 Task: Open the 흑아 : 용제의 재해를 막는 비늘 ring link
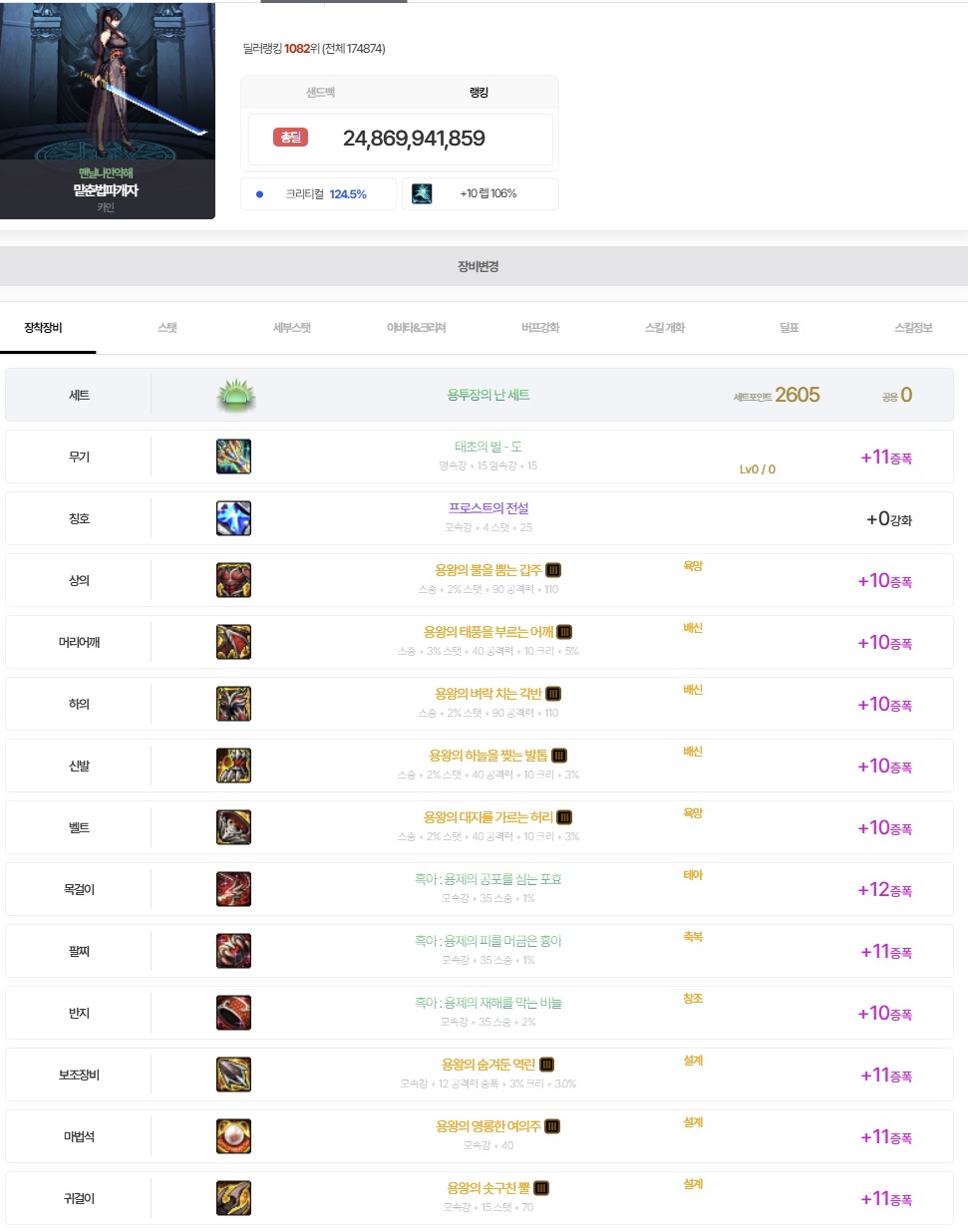(487, 1003)
